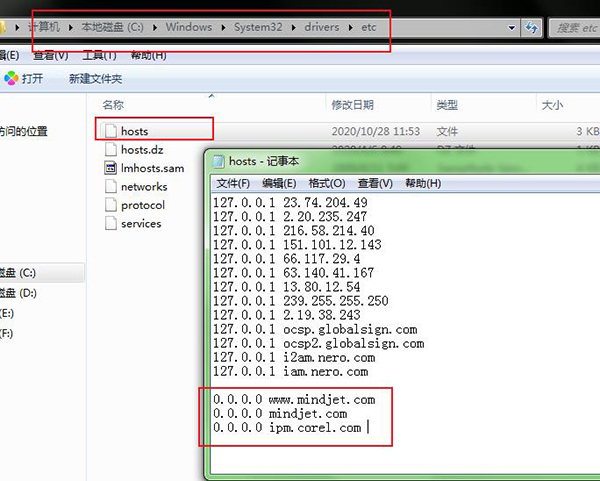The image size is (600, 481).
Task: Expand arrow after 计算机 in breadcrumb
Action: pyautogui.click(x=70, y=28)
